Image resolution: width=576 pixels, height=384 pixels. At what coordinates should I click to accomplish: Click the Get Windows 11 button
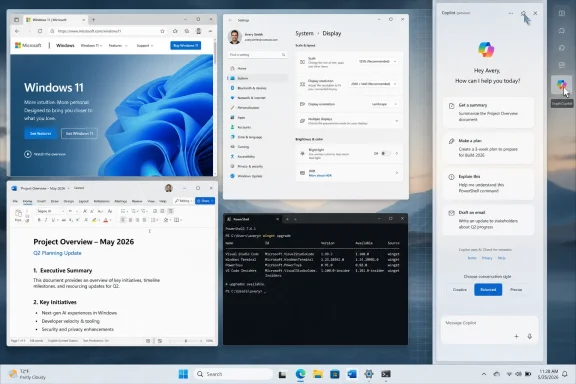tap(79, 133)
